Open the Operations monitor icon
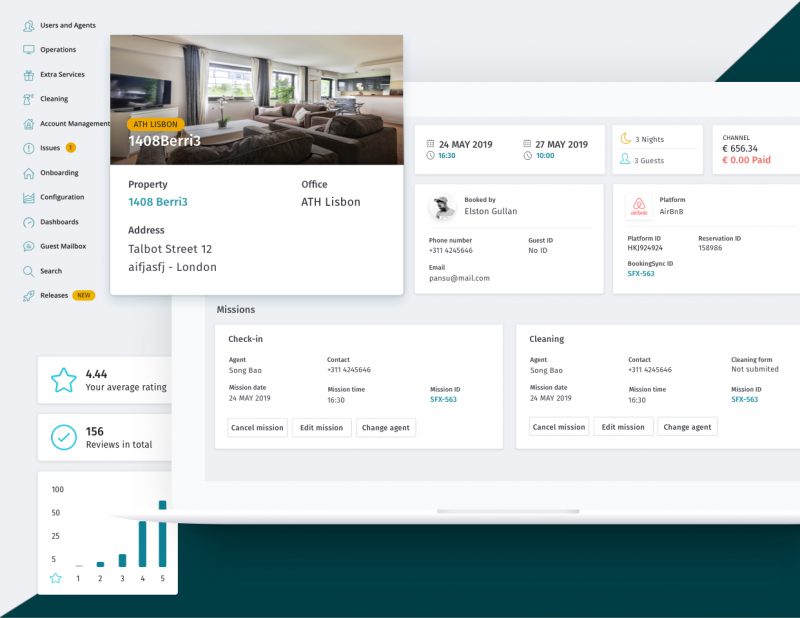800x618 pixels. tap(29, 50)
